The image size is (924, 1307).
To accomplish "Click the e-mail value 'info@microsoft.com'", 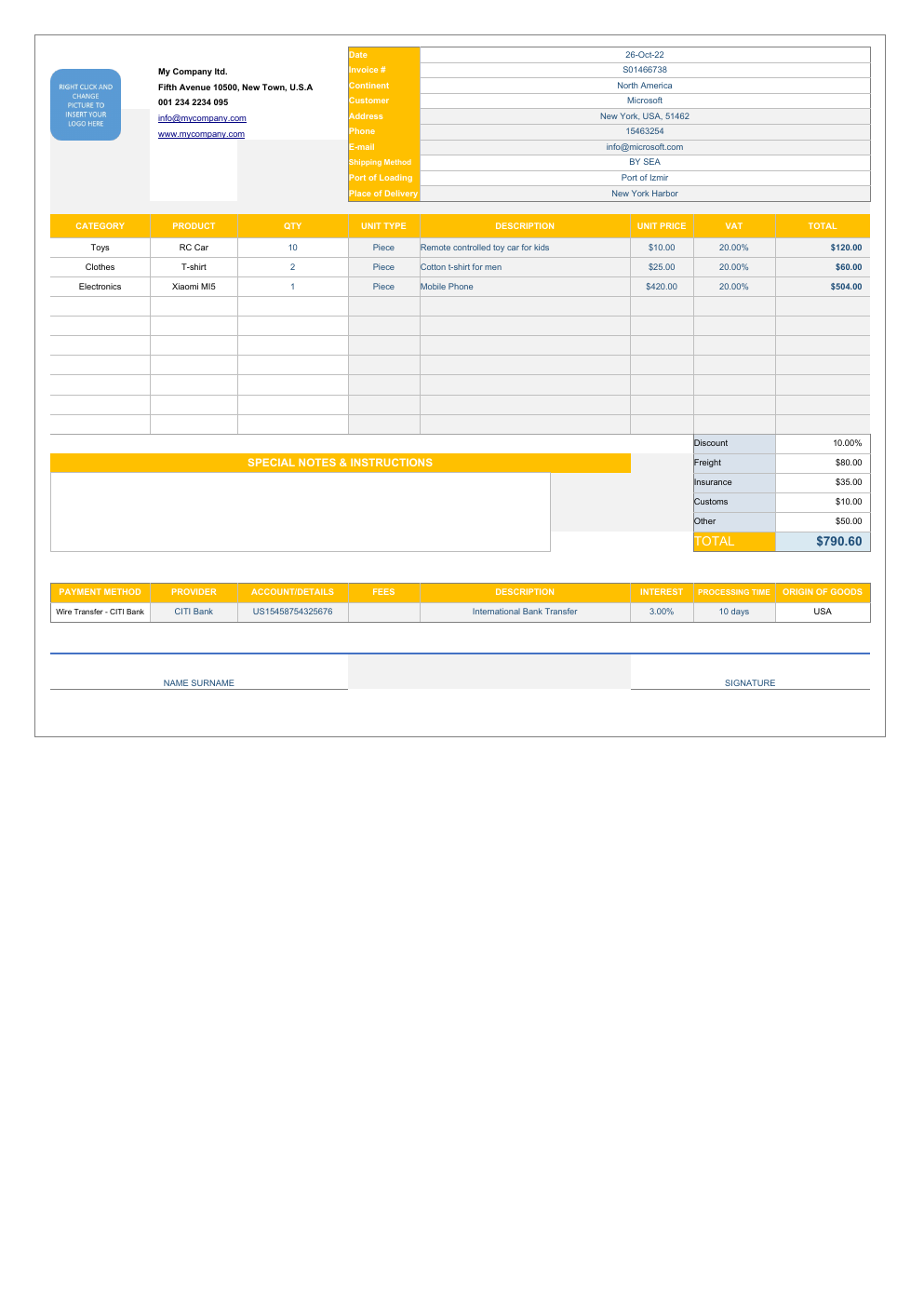I will (x=645, y=147).
